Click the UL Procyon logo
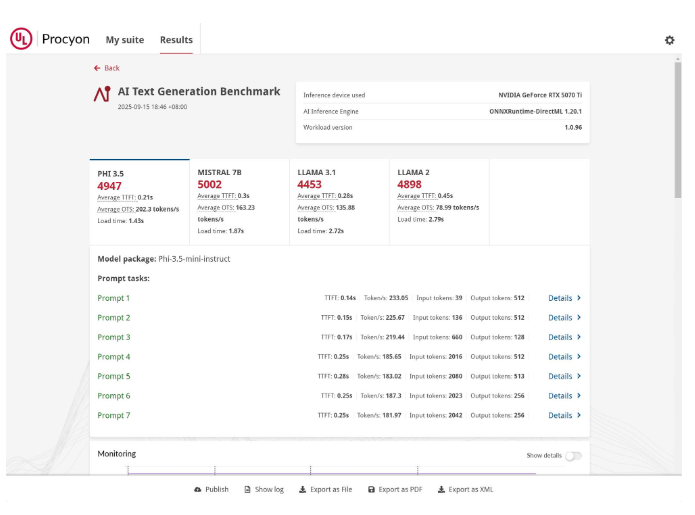This screenshot has width=695, height=515. coord(50,39)
